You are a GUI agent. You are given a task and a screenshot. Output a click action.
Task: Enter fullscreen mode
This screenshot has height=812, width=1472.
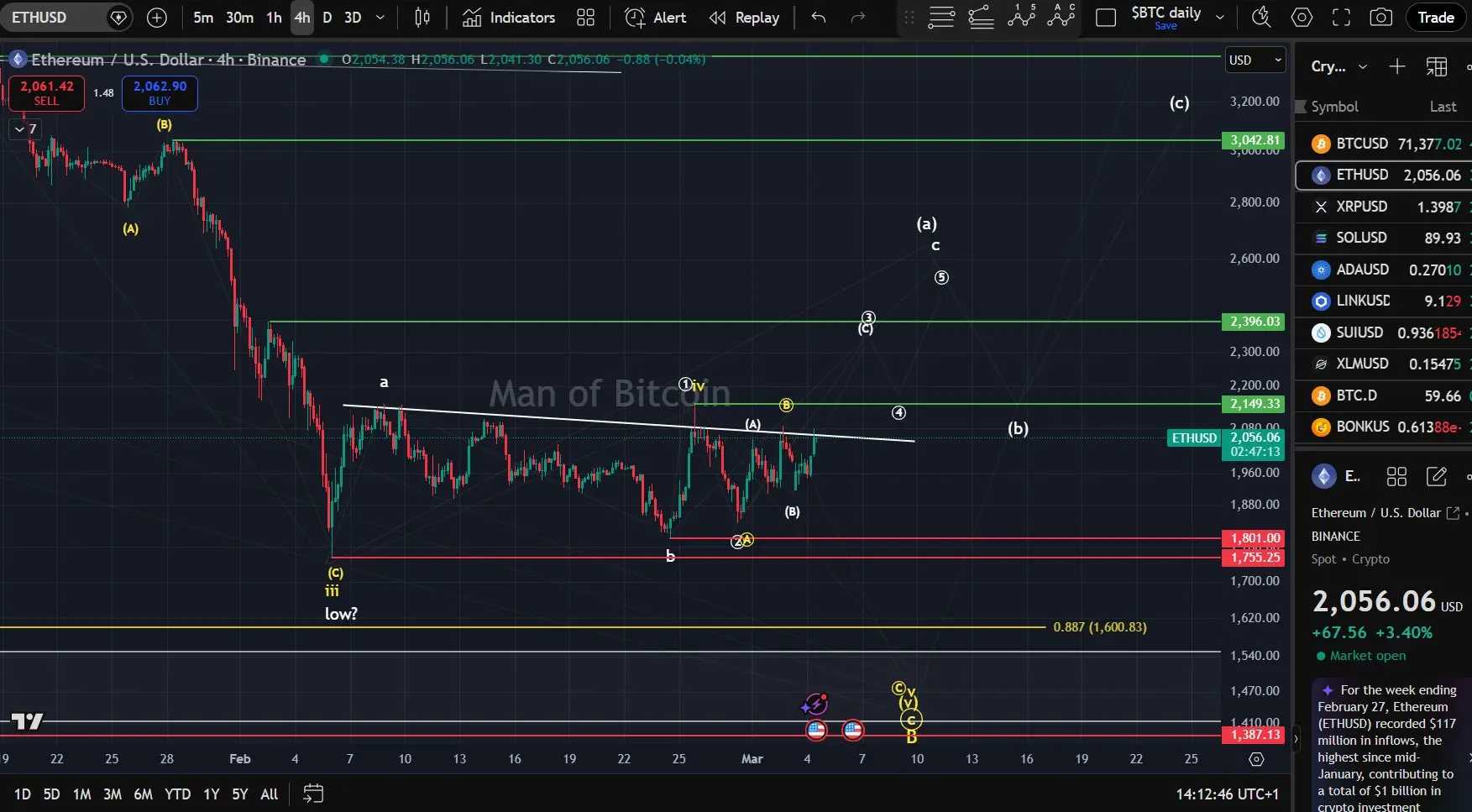click(1342, 18)
